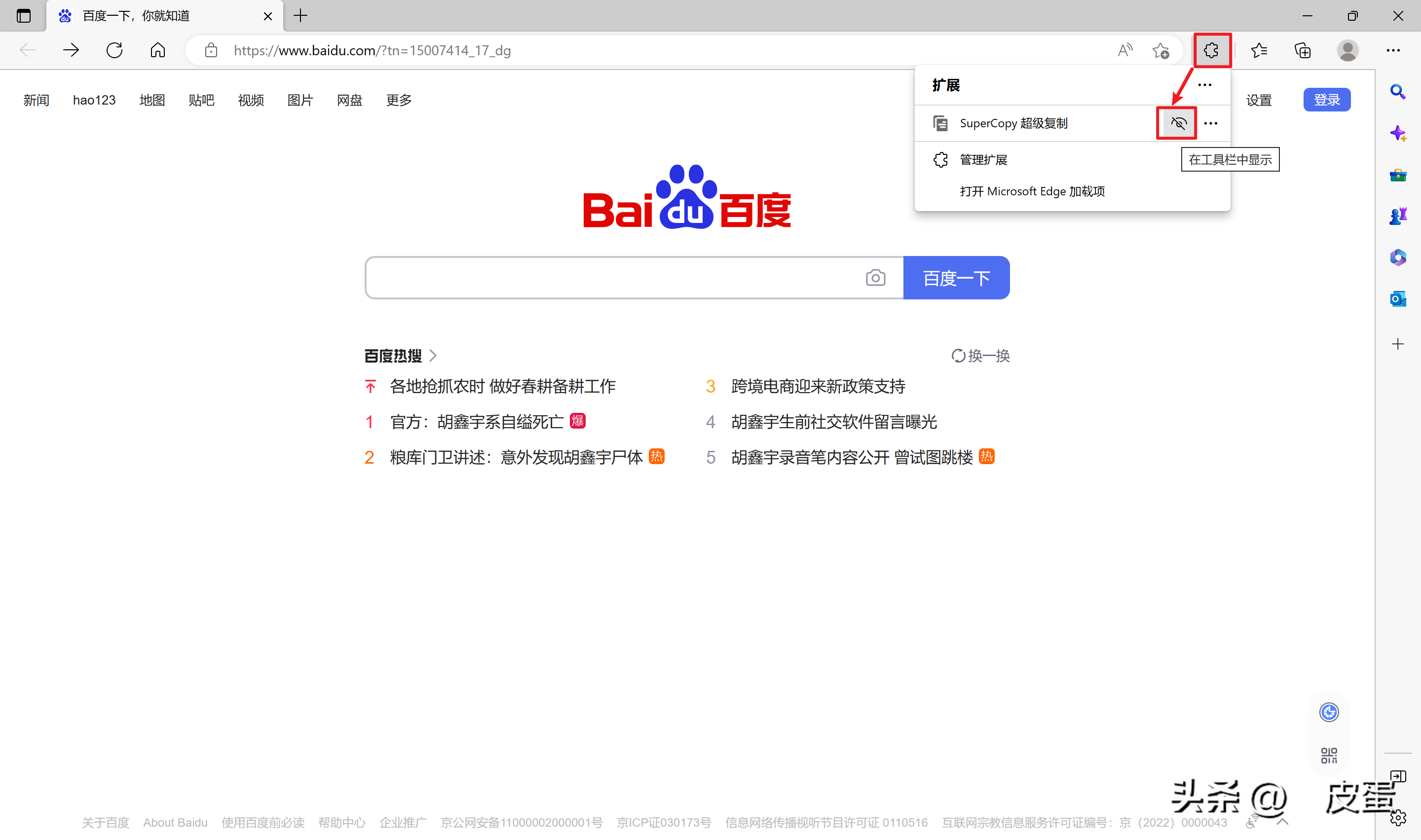
Task: Open sidebar Outlook icon
Action: point(1398,299)
